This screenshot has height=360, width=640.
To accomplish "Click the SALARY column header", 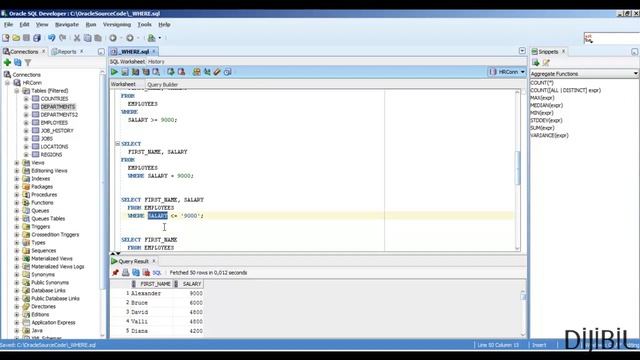I will click(x=188, y=284).
